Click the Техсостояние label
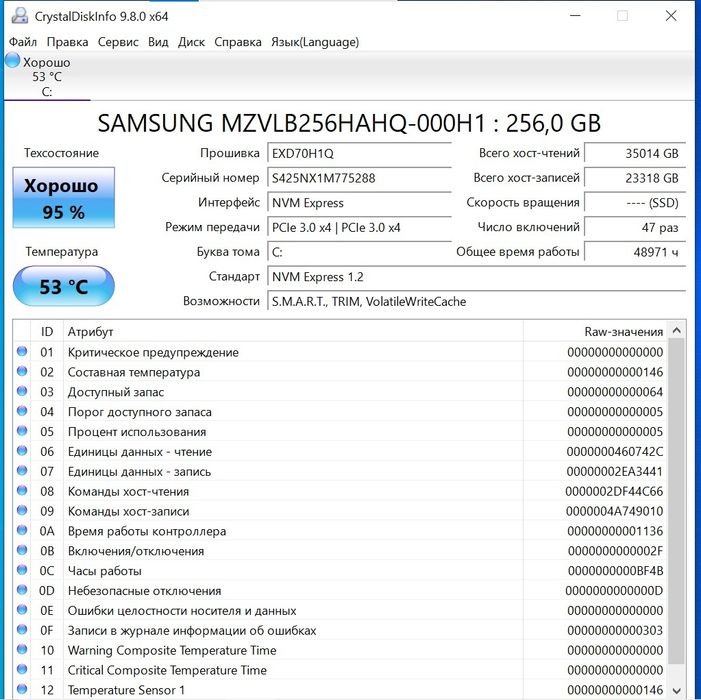The height and width of the screenshot is (700, 701). (61, 153)
